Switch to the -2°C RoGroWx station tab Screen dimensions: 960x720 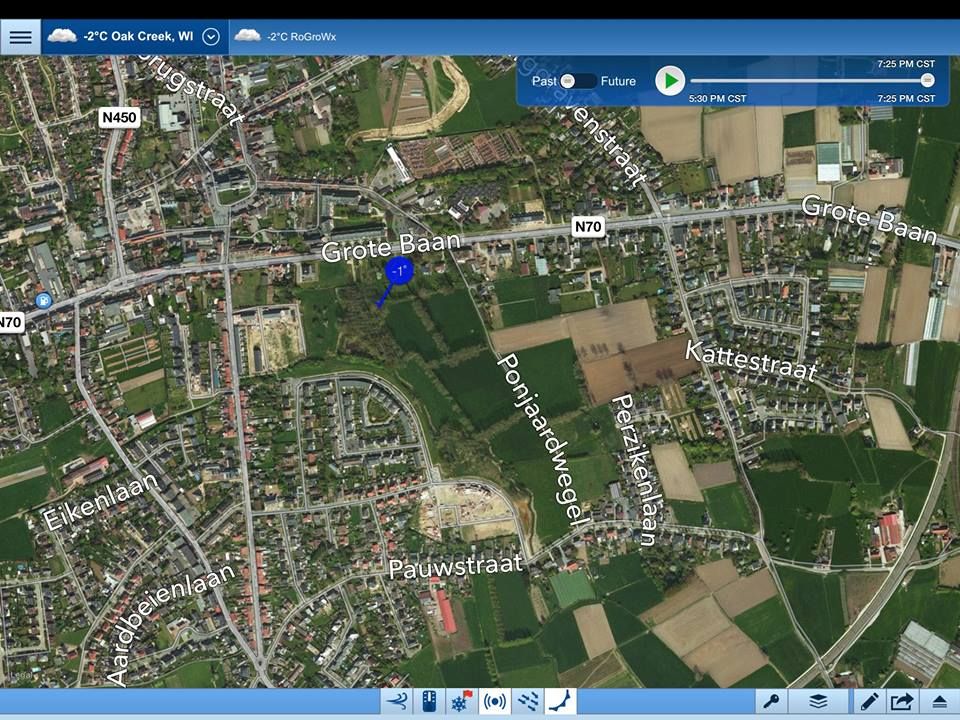286,37
